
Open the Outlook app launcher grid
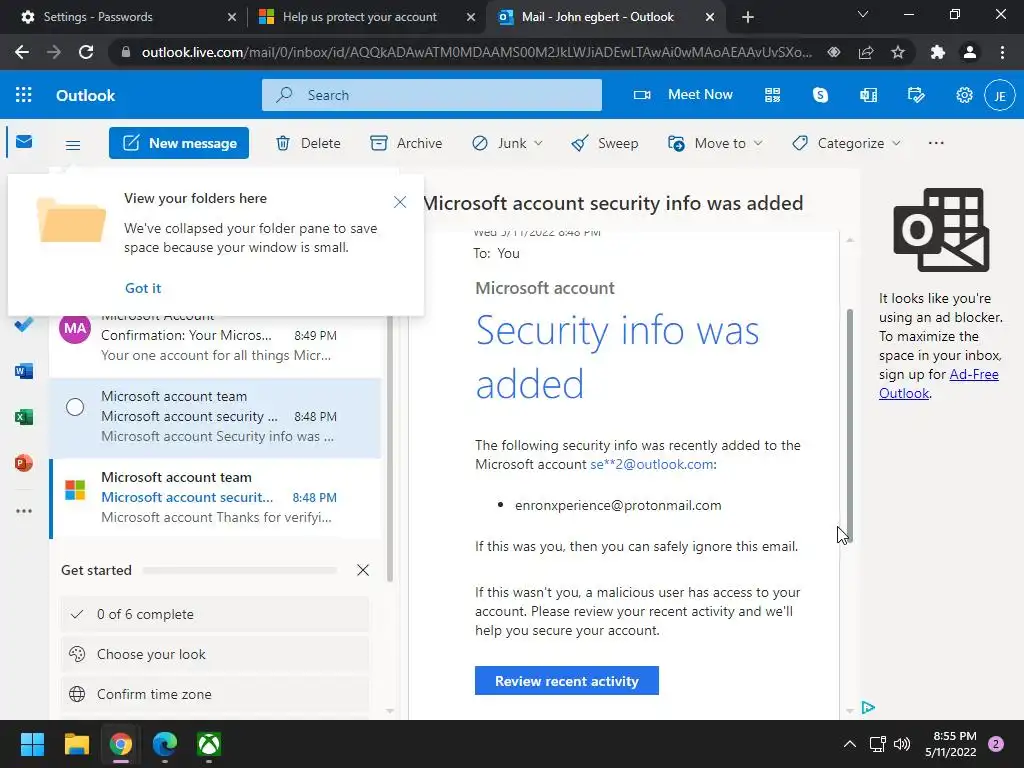24,95
